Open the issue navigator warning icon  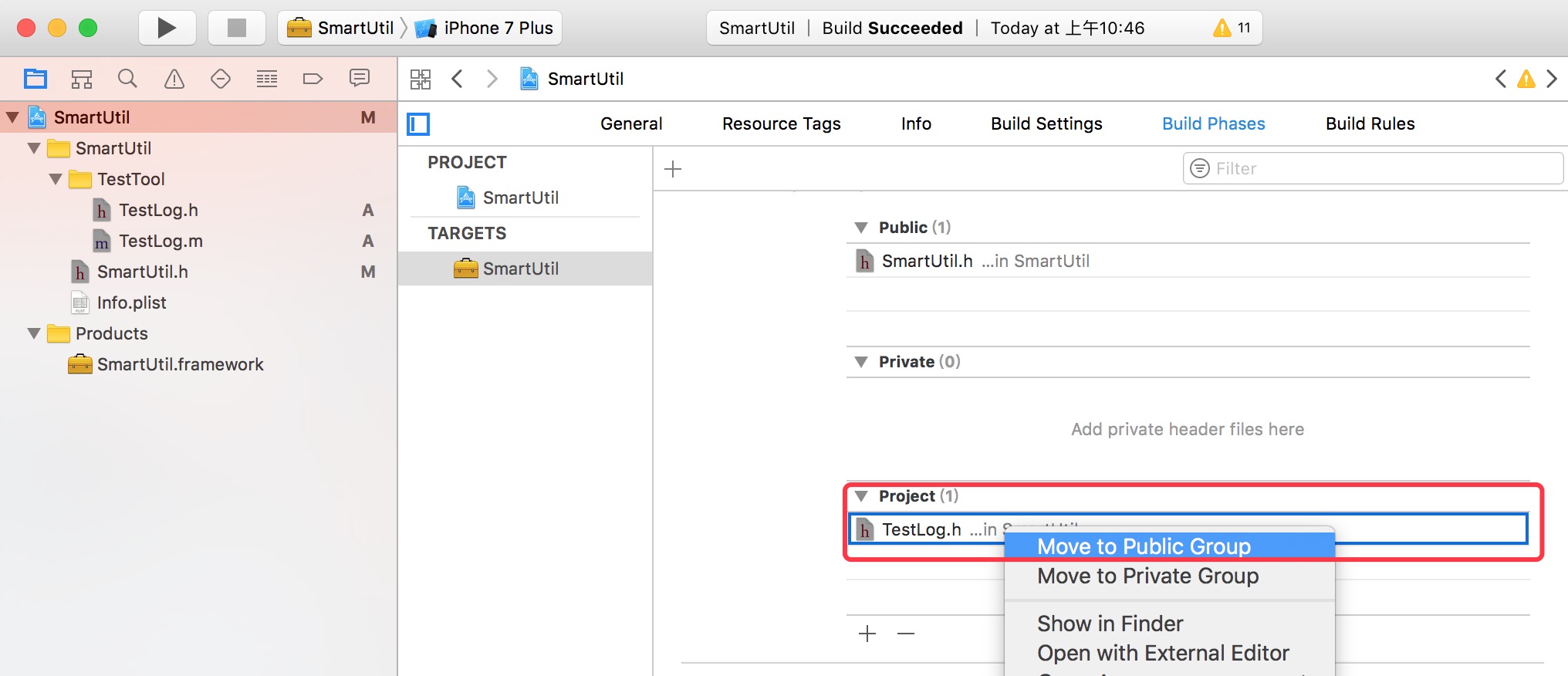coord(174,79)
